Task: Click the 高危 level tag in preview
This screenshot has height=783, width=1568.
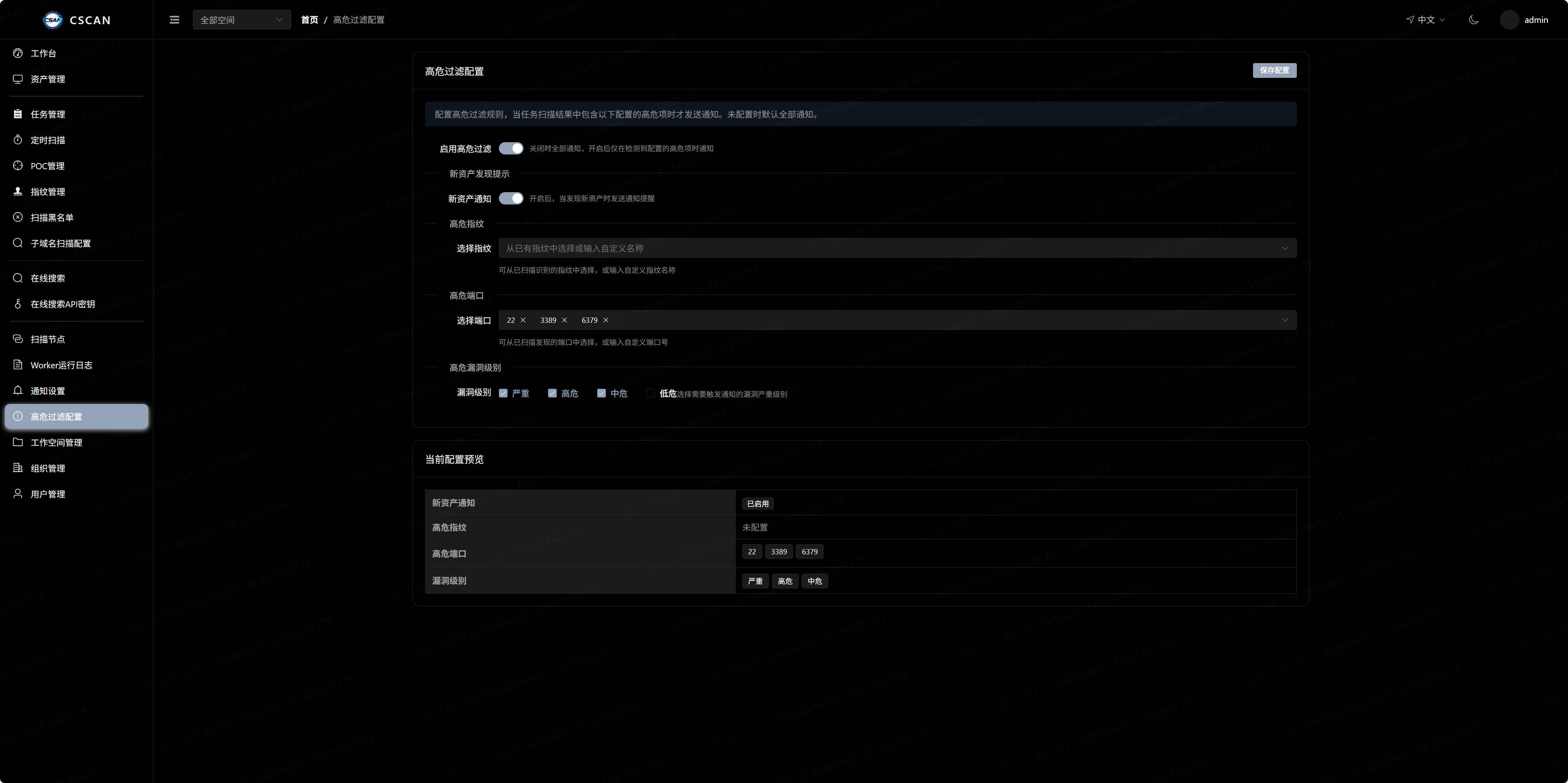Action: tap(785, 581)
